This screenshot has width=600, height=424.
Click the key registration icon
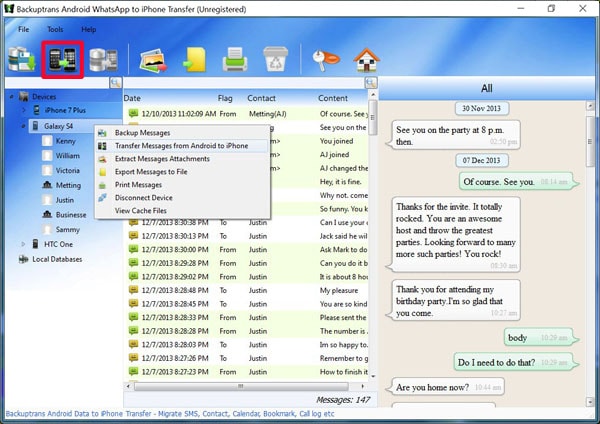[x=324, y=59]
